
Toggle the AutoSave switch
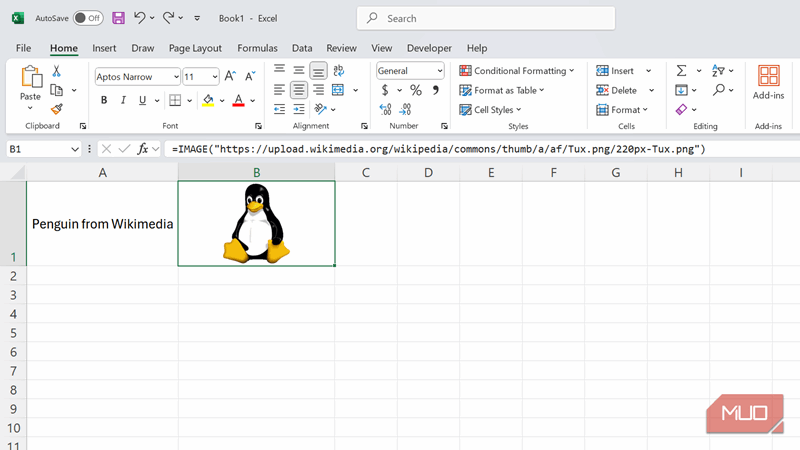coord(88,18)
